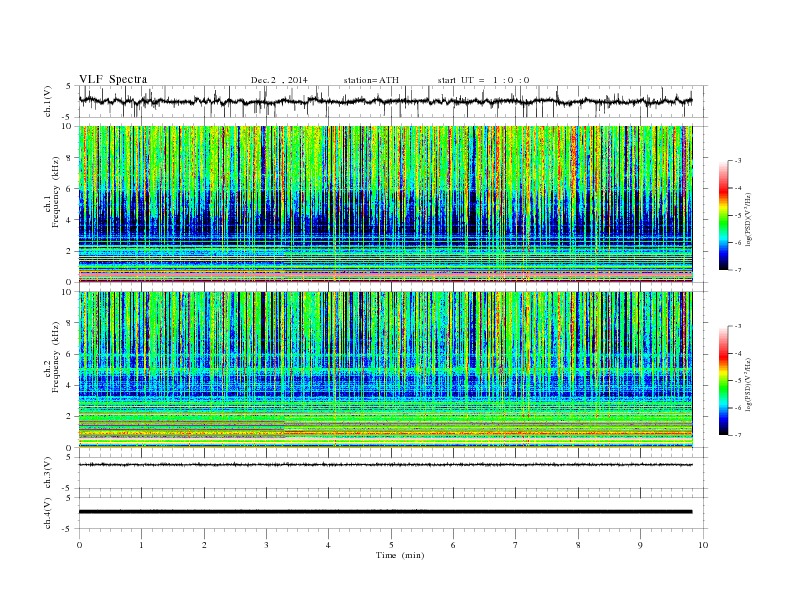Viewport: 792px width, 612px height.
Task: Click the ch.2 spectrogram plot
Action: (x=385, y=370)
